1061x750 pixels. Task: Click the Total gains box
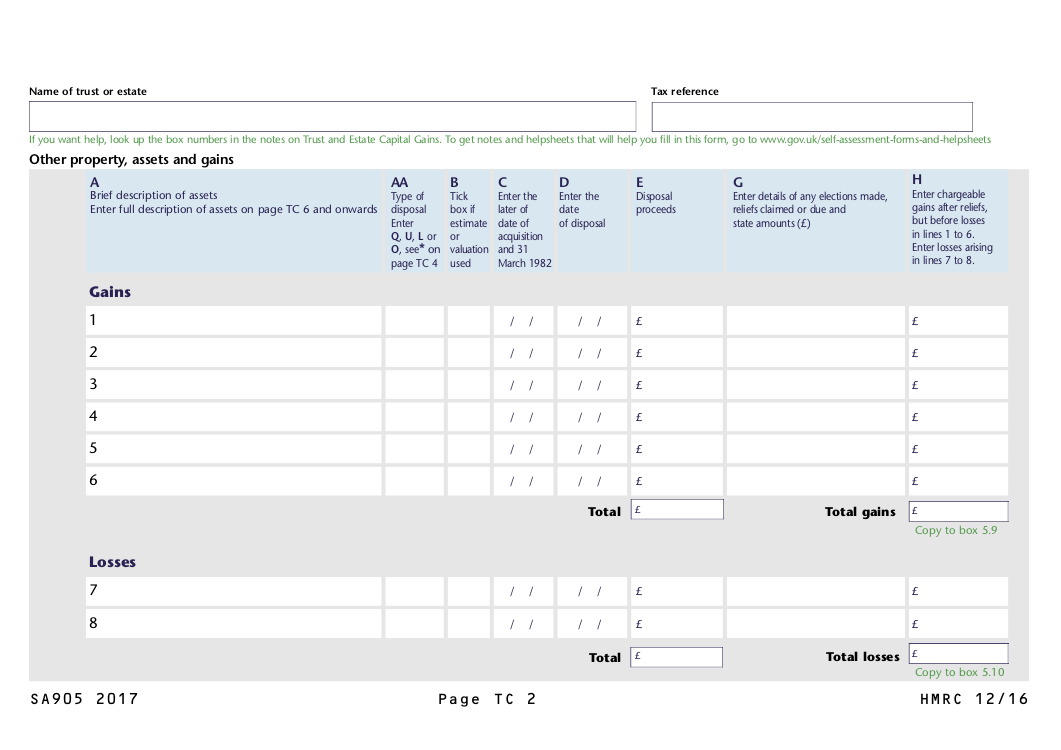pyautogui.click(x=958, y=511)
